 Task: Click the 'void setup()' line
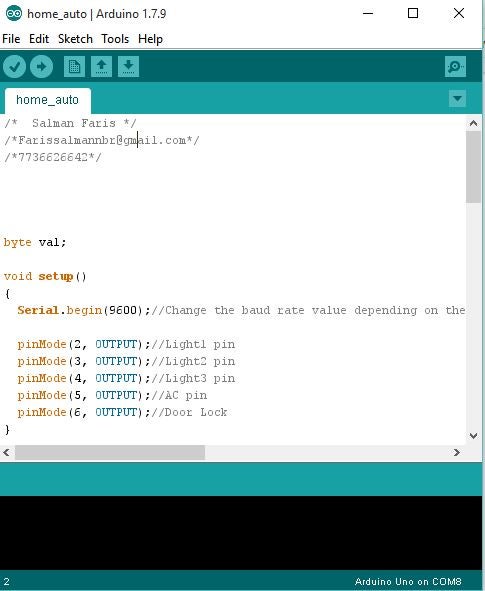45,276
